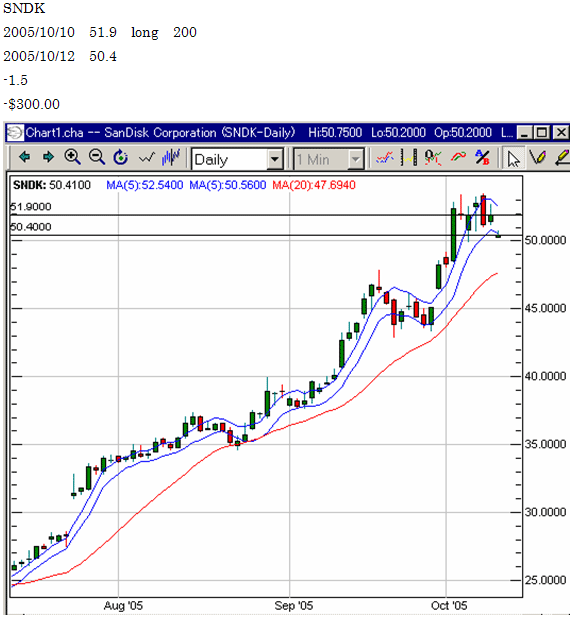
Task: Click the compare symbols chart icon
Action: [433, 157]
